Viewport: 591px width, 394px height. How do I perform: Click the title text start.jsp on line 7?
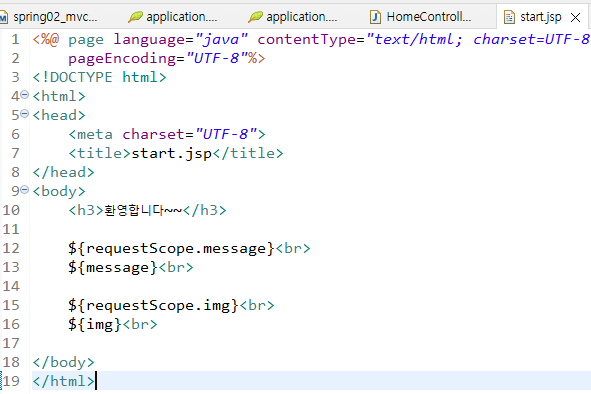coord(171,153)
